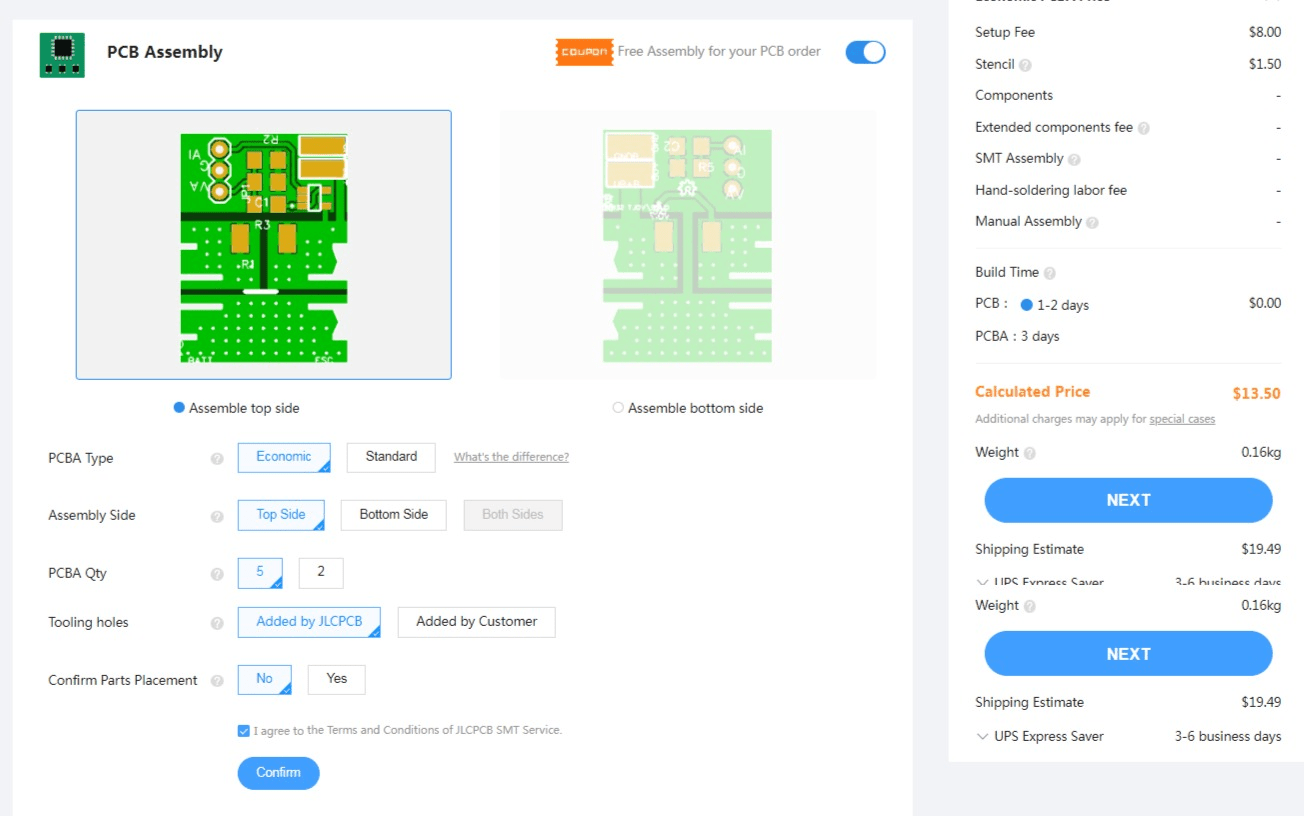Image resolution: width=1304 pixels, height=816 pixels.
Task: Click the Tooling holes question mark icon
Action: click(x=216, y=622)
